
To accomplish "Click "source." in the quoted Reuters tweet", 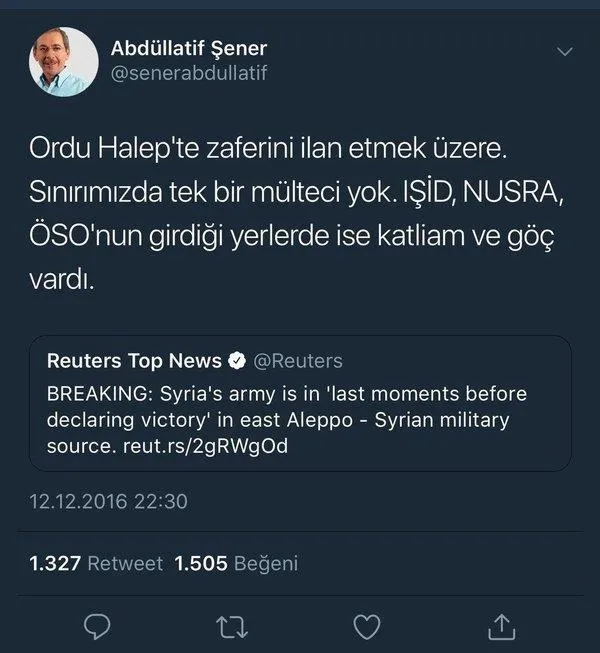I will (77, 446).
